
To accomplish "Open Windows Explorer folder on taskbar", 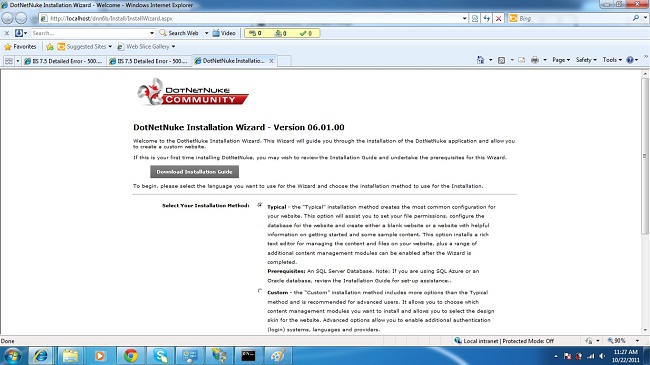I will 70,356.
